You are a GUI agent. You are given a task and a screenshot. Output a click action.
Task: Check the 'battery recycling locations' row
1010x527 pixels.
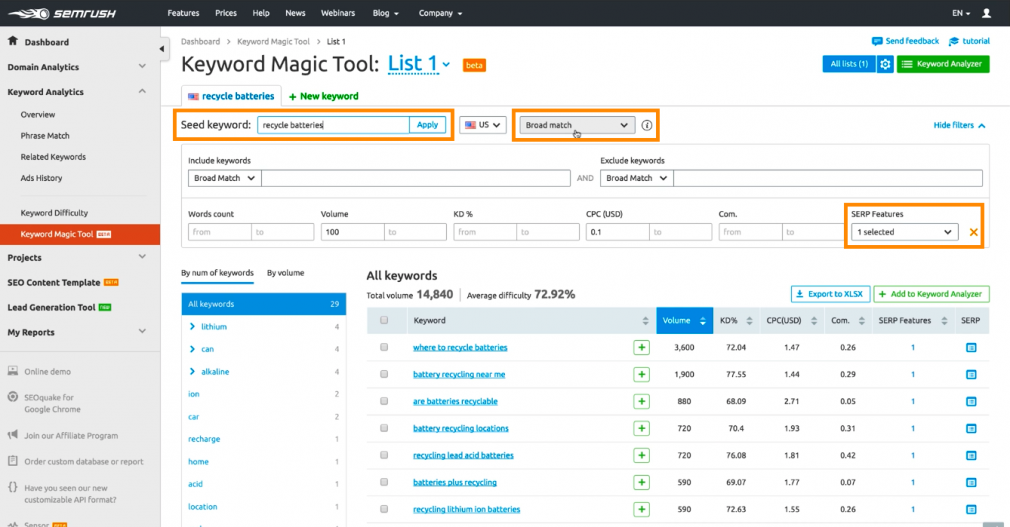tap(384, 428)
